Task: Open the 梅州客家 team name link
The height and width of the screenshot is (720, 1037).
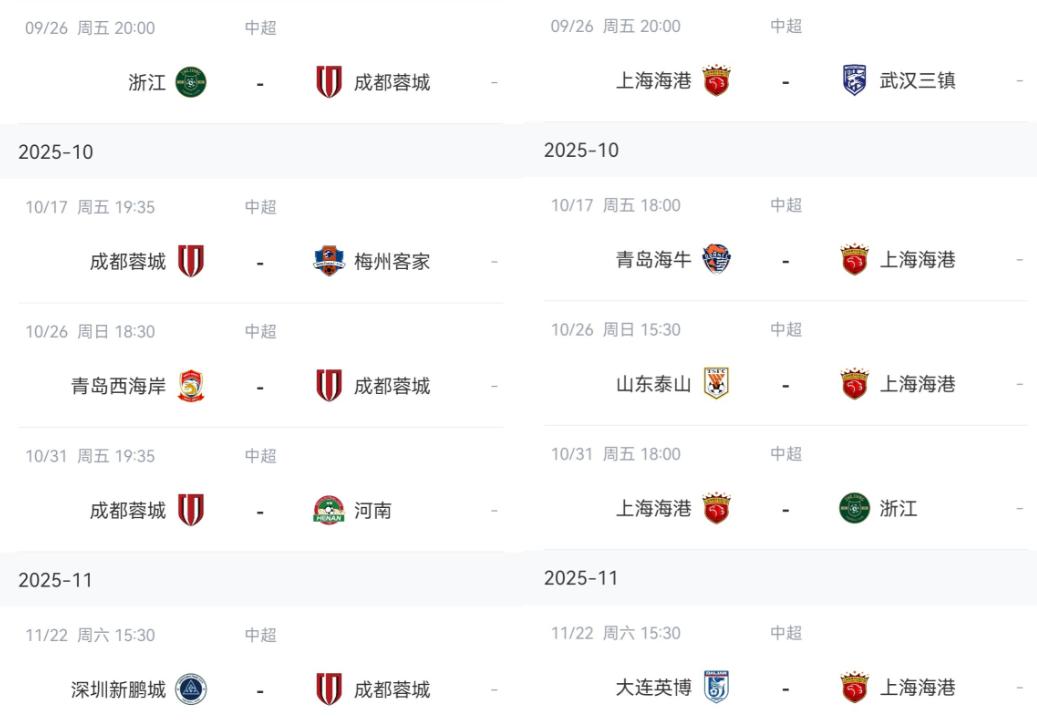Action: coord(392,262)
